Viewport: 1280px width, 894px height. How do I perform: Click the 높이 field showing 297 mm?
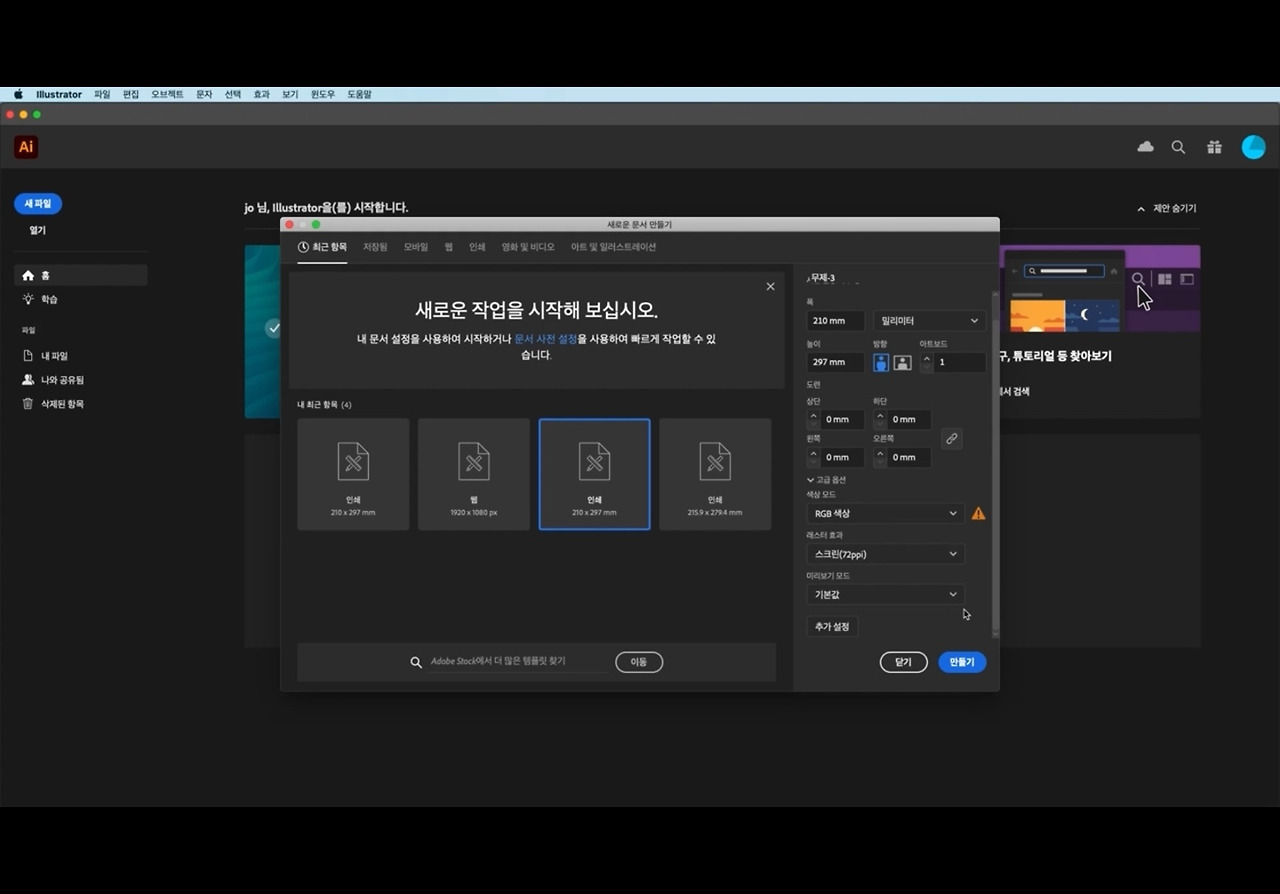pos(836,362)
